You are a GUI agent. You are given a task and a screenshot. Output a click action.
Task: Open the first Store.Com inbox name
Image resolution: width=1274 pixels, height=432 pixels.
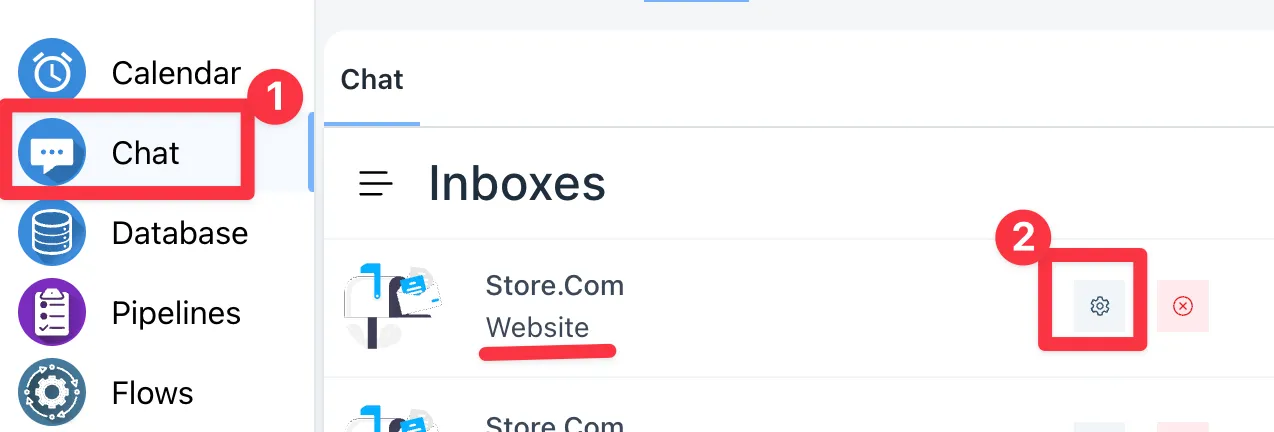pos(555,286)
